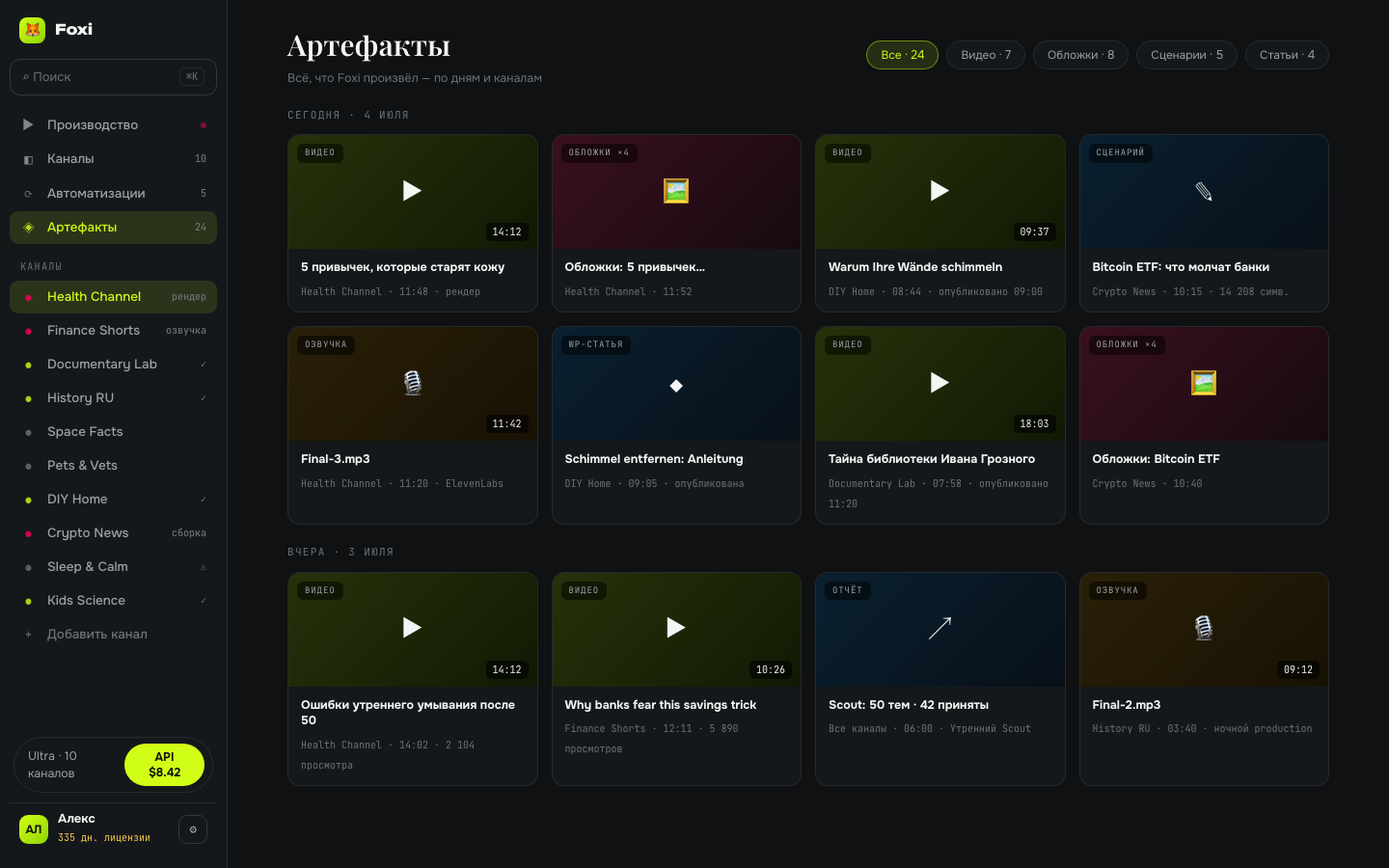Click the 09:12 duration badge
Screen dimensions: 1389x868
[x=1298, y=670]
